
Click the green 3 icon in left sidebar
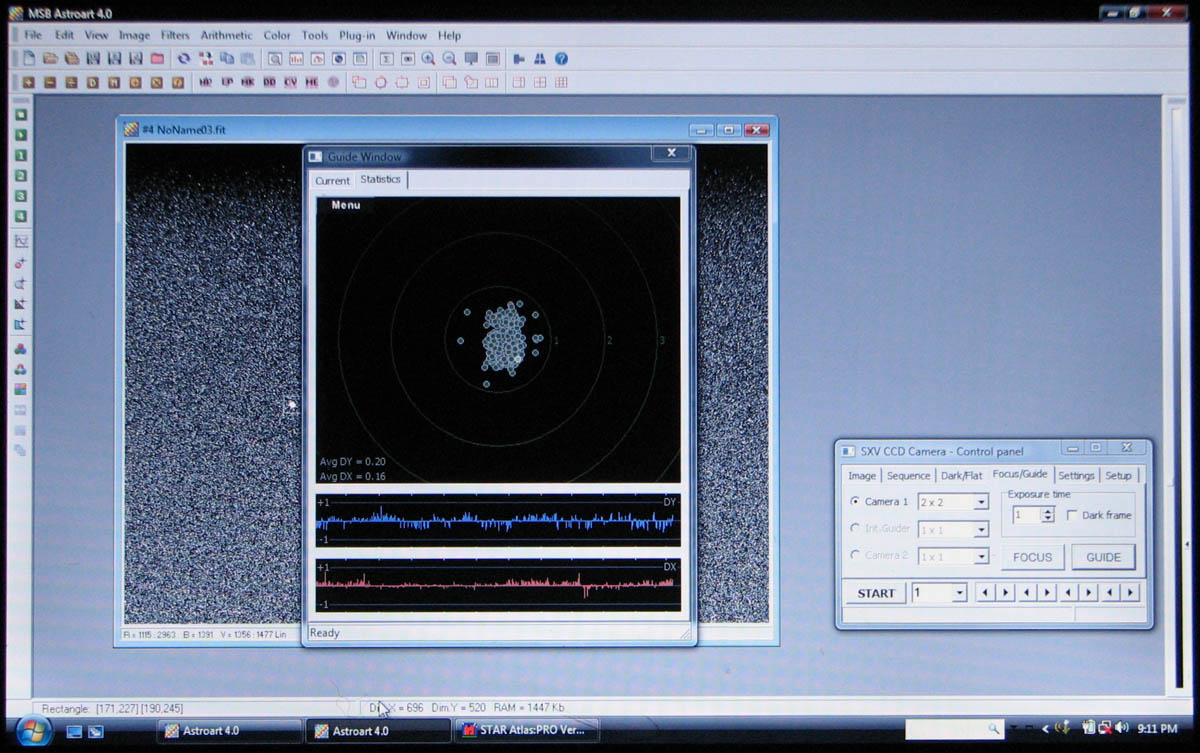pyautogui.click(x=20, y=196)
